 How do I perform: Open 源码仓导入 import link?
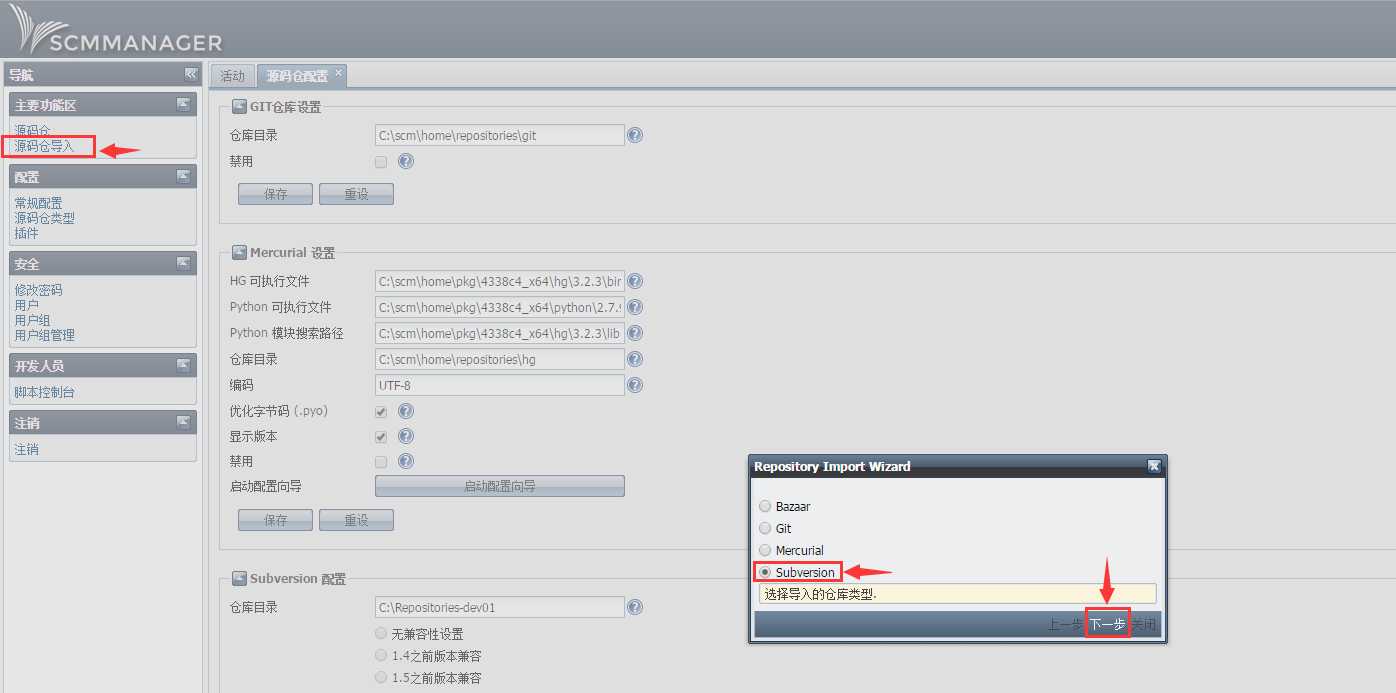click(x=44, y=146)
